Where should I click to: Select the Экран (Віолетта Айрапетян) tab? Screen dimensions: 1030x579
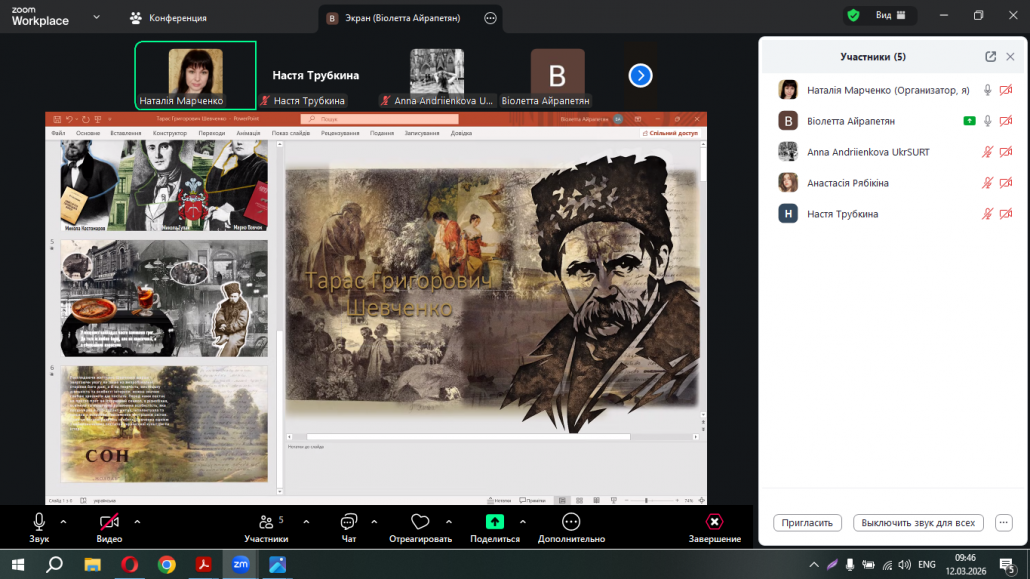(399, 18)
